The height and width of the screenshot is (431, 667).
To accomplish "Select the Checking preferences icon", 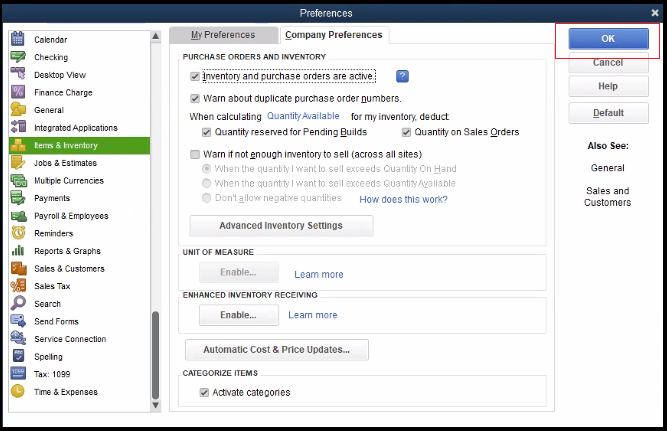I will click(17, 57).
